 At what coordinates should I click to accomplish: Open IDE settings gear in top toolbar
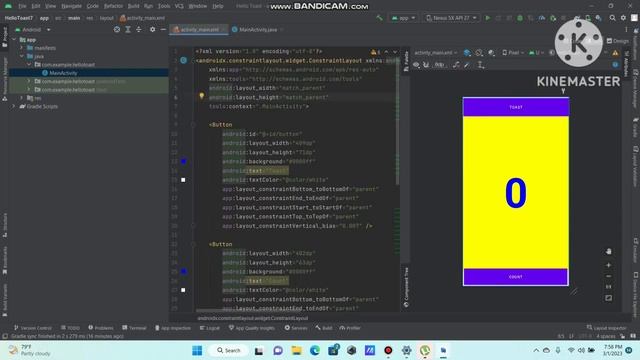click(623, 18)
